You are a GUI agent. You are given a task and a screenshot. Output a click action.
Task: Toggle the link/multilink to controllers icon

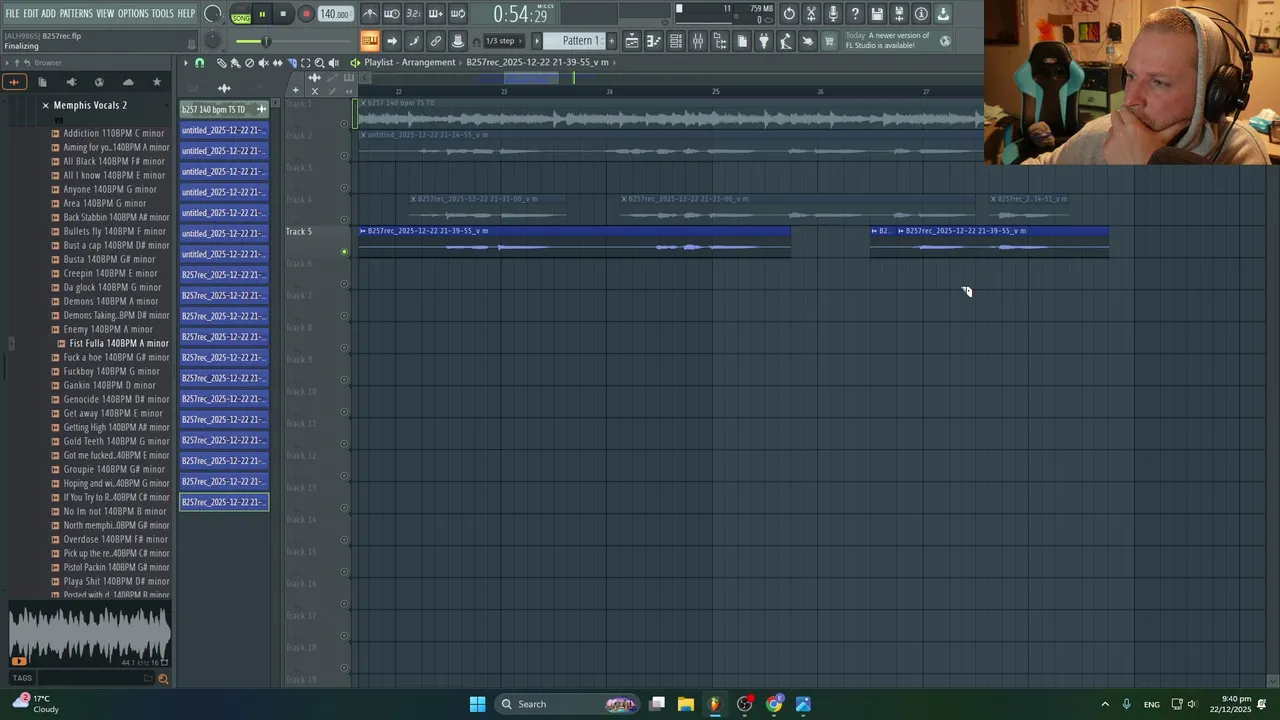tap(436, 41)
